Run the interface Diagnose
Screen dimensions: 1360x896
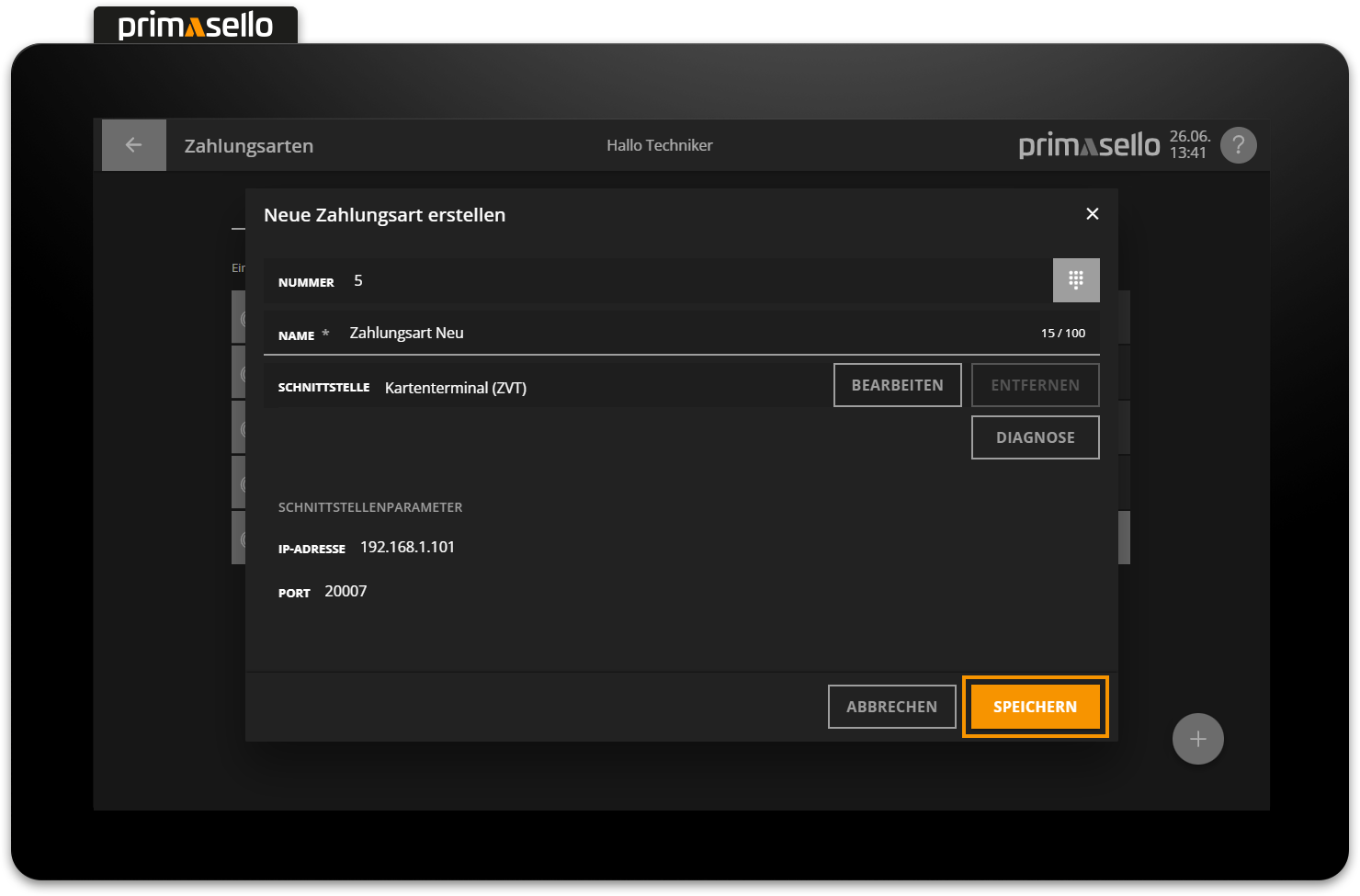tap(1035, 437)
